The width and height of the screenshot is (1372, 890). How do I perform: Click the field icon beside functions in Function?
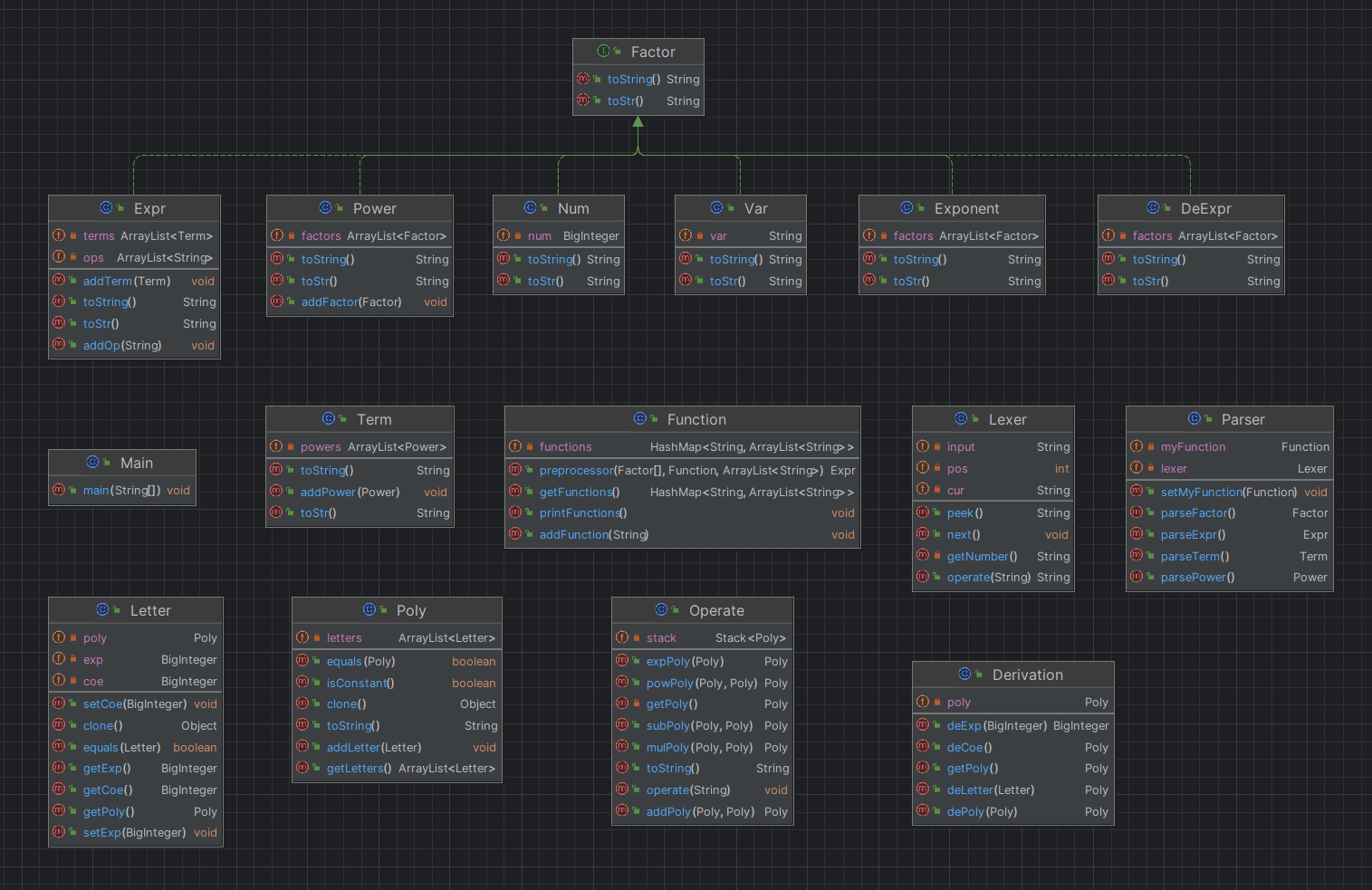pos(515,446)
